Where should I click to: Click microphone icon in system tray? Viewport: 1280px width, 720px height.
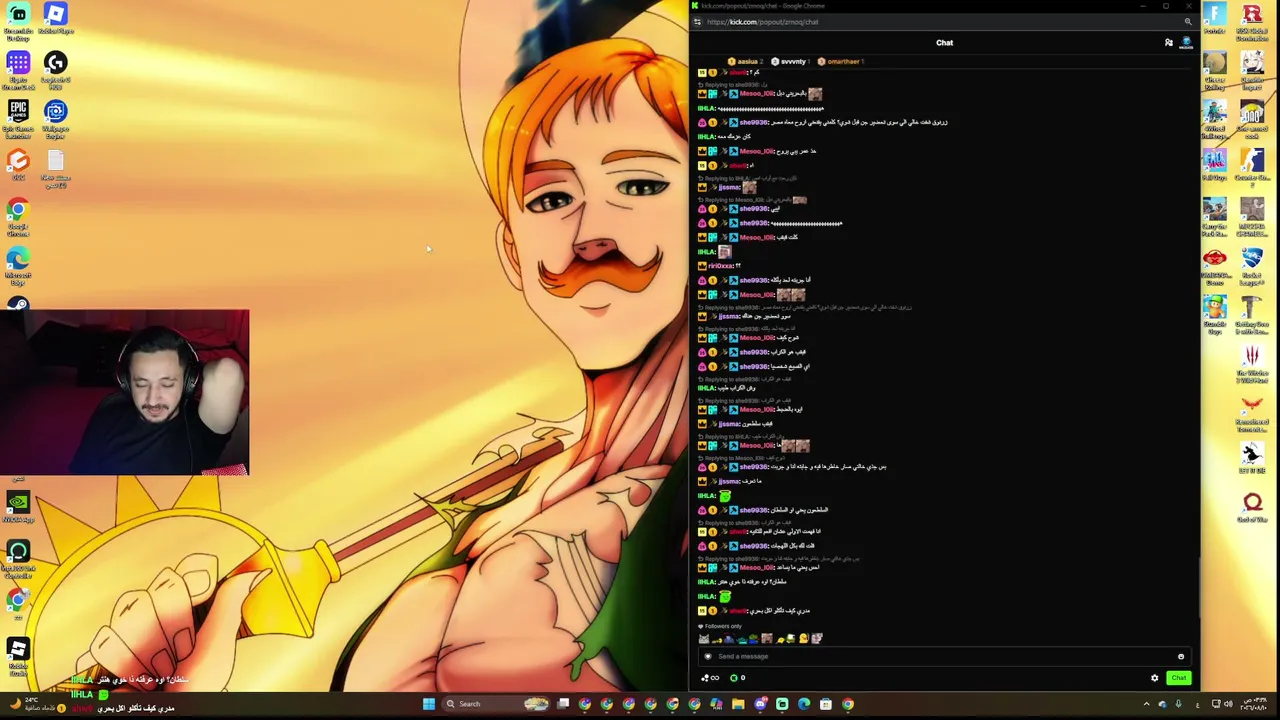[1178, 704]
